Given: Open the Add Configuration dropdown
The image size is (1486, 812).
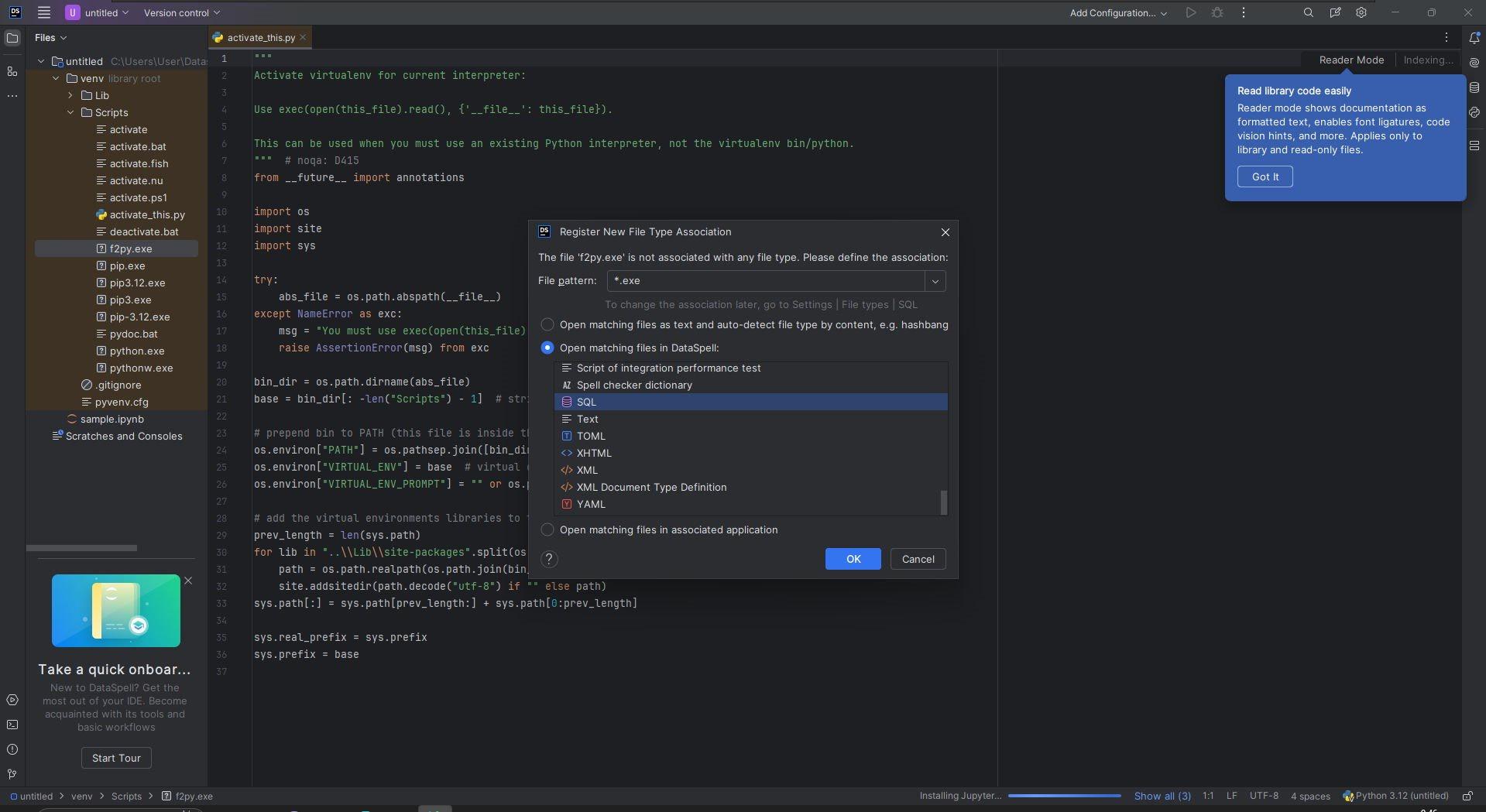Looking at the screenshot, I should (x=1118, y=12).
